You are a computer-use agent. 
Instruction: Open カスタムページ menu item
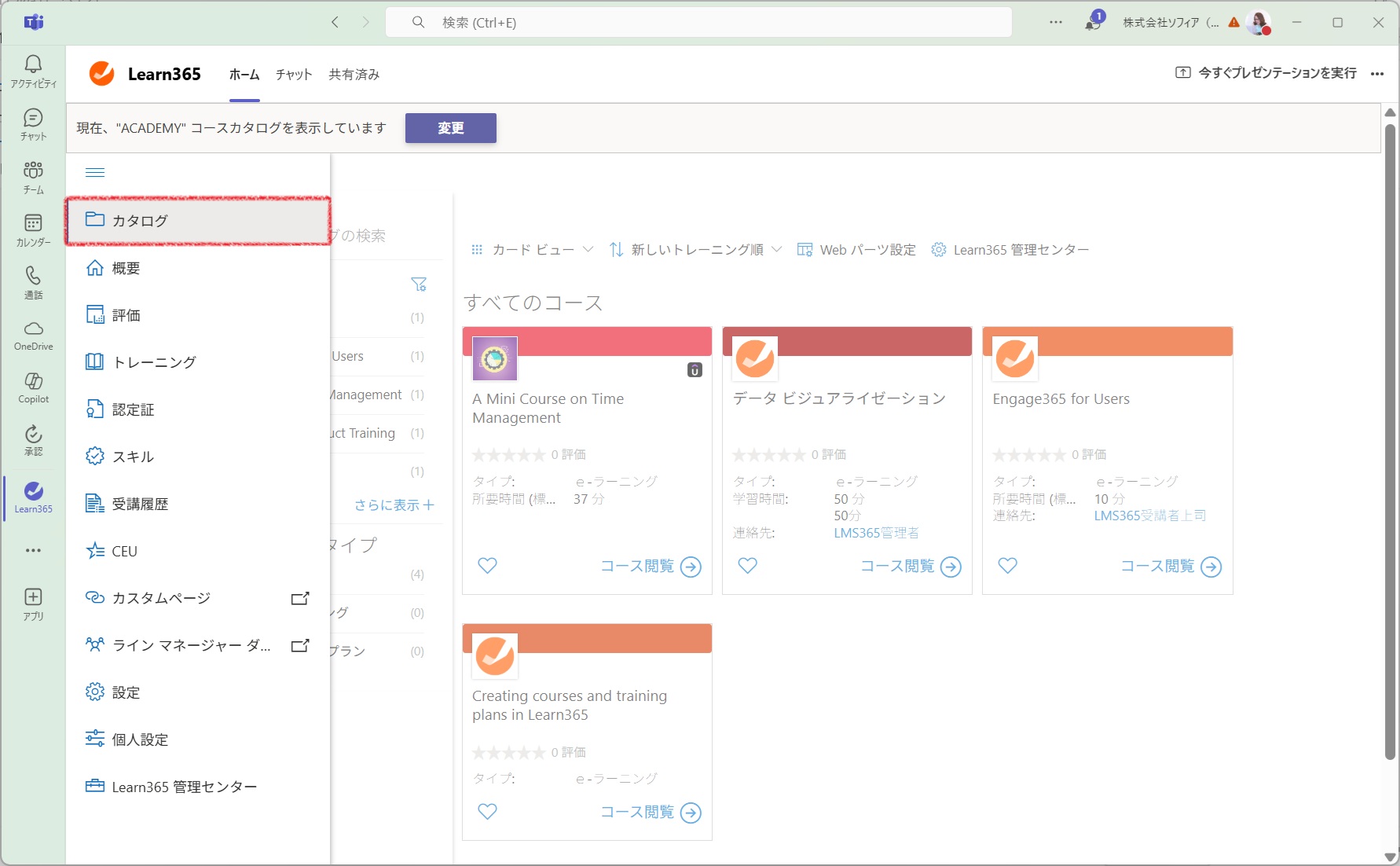point(197,598)
